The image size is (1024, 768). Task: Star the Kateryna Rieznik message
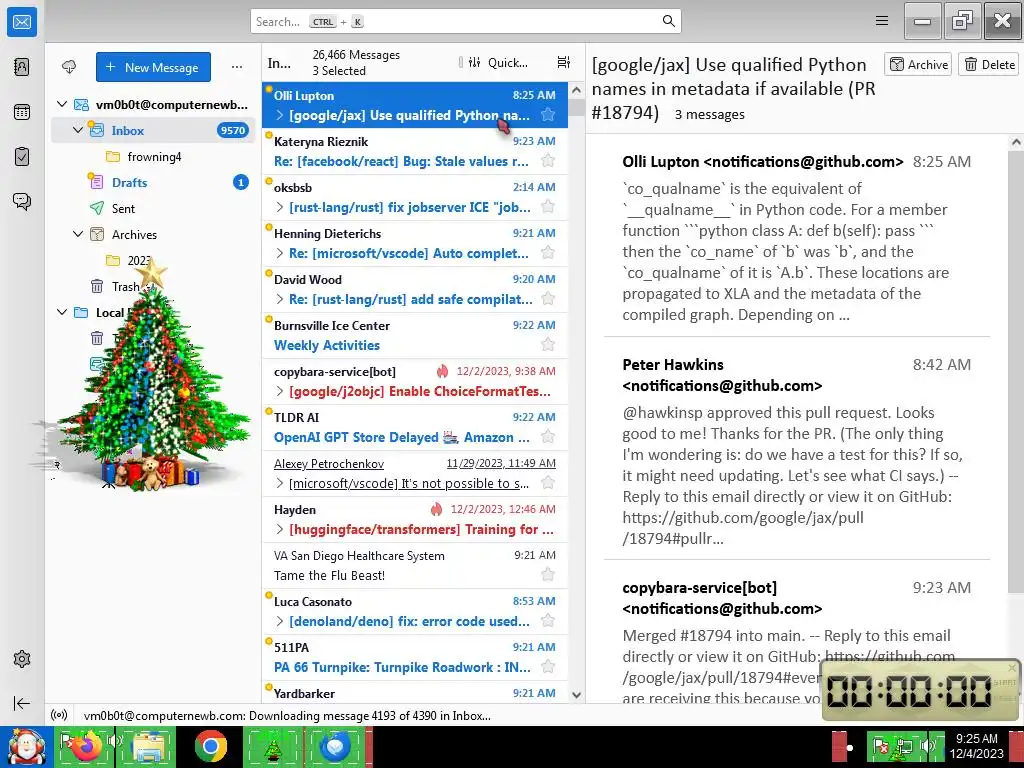[548, 161]
